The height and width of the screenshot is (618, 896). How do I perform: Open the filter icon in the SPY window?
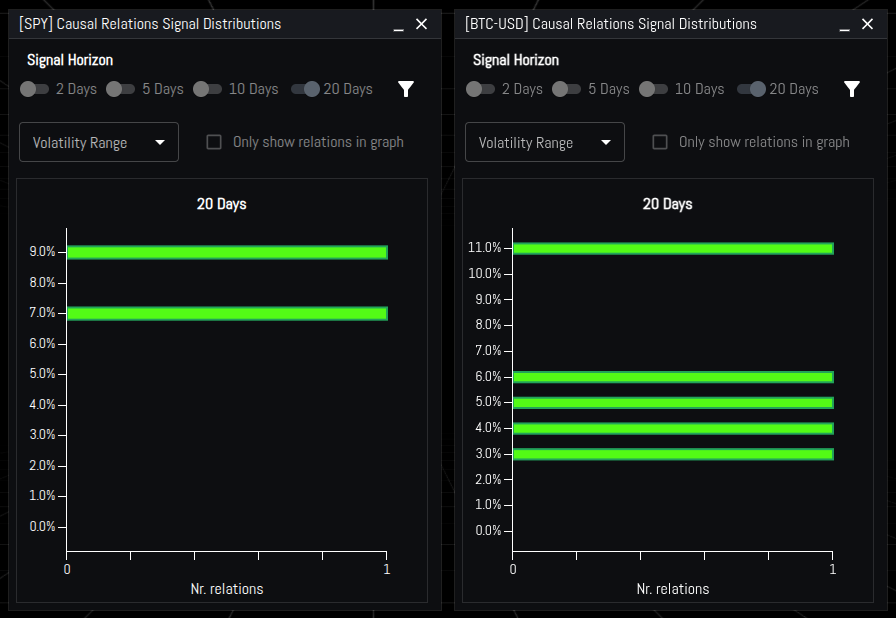(x=406, y=89)
